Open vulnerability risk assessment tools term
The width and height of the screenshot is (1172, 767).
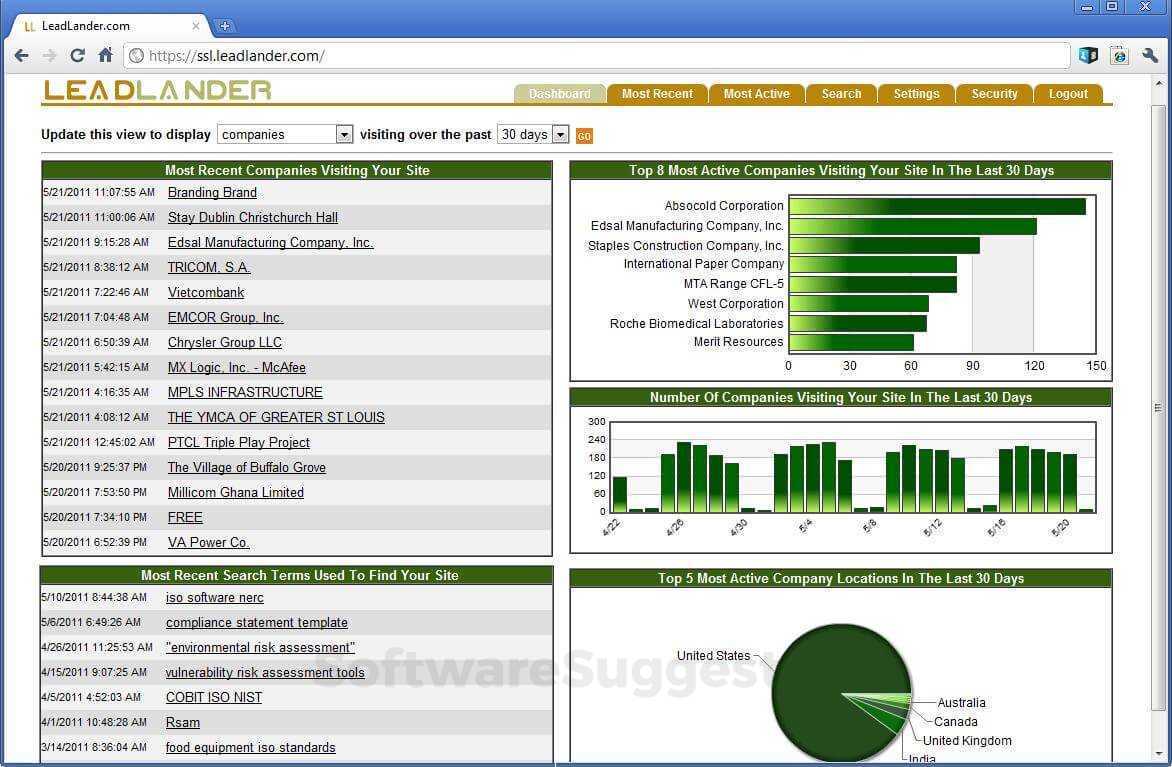click(x=265, y=673)
